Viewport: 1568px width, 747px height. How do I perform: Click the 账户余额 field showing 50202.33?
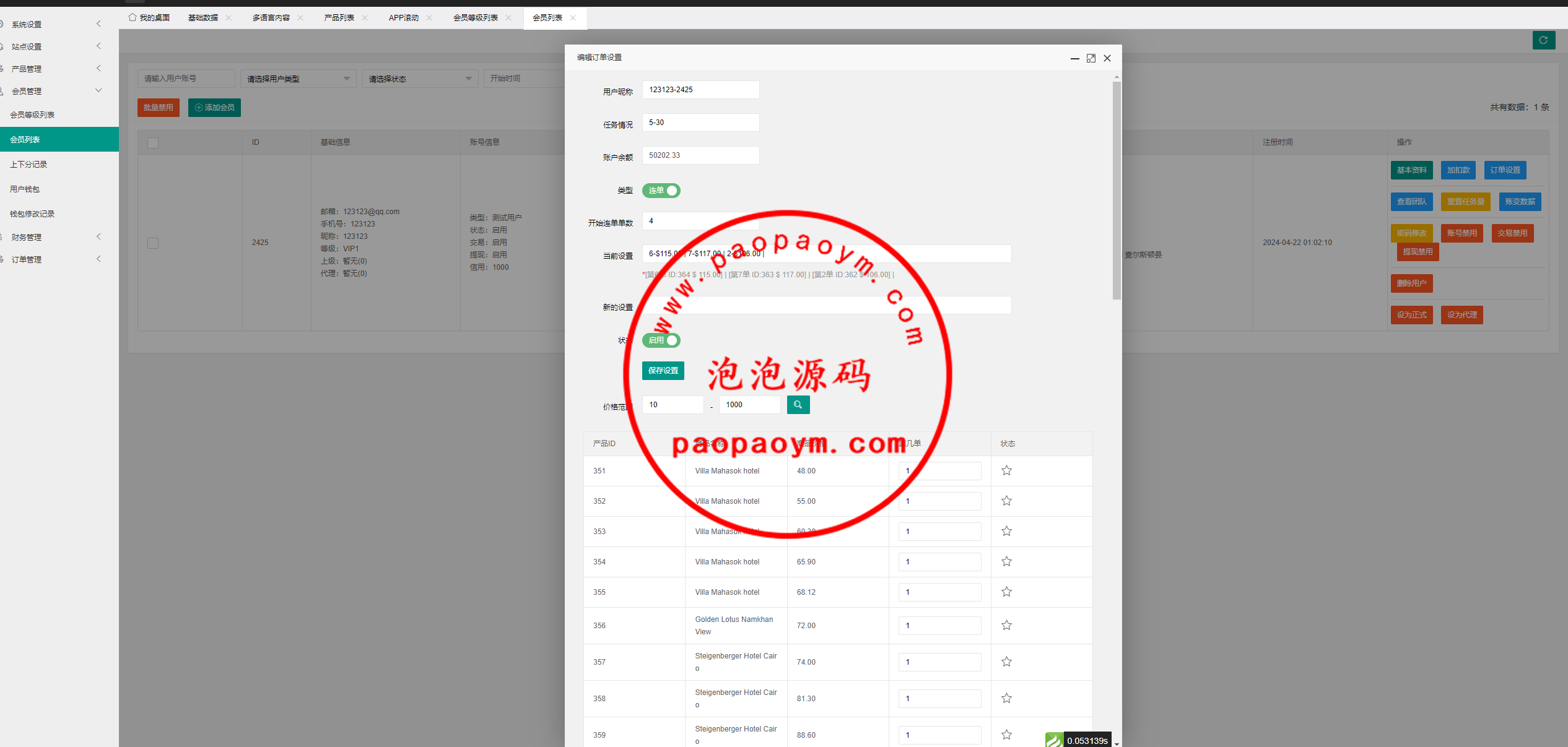700,155
